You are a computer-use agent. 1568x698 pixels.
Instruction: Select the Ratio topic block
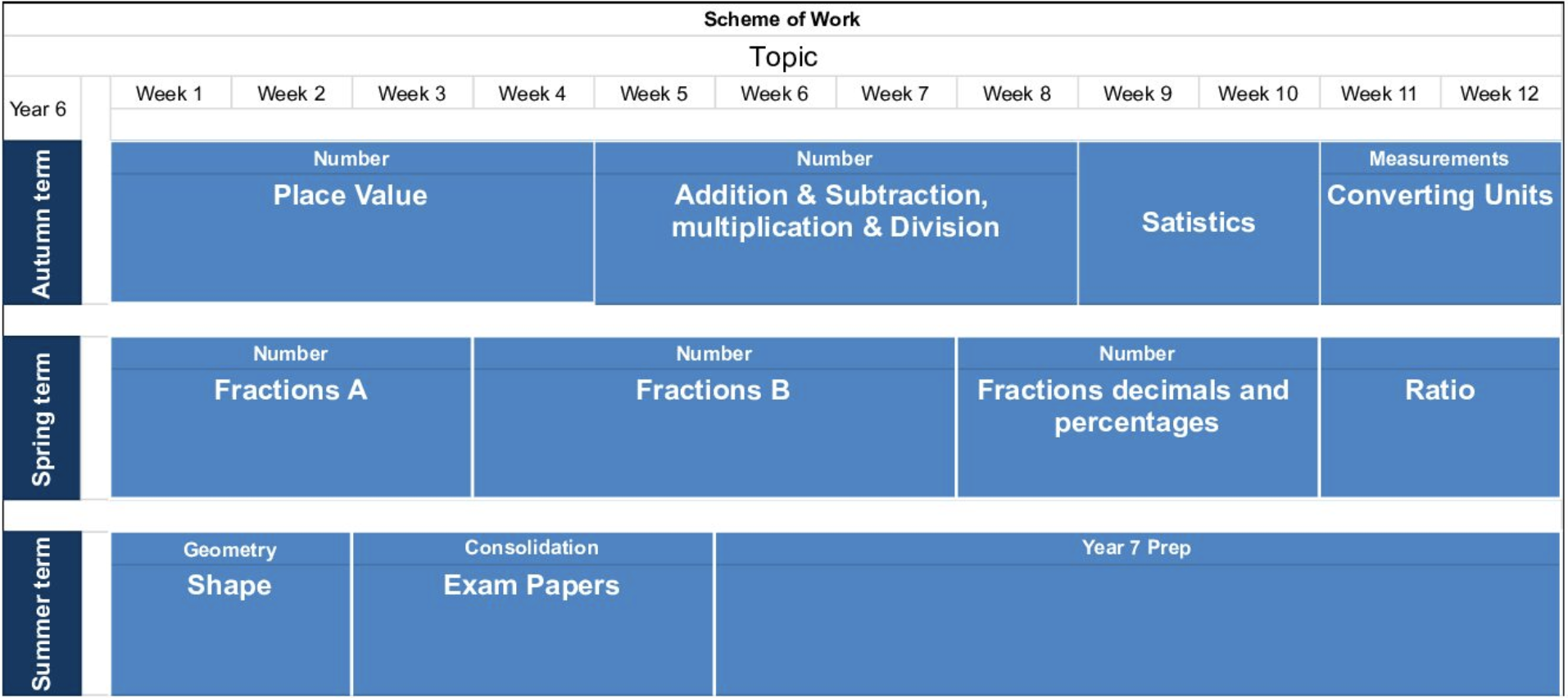pyautogui.click(x=1439, y=390)
